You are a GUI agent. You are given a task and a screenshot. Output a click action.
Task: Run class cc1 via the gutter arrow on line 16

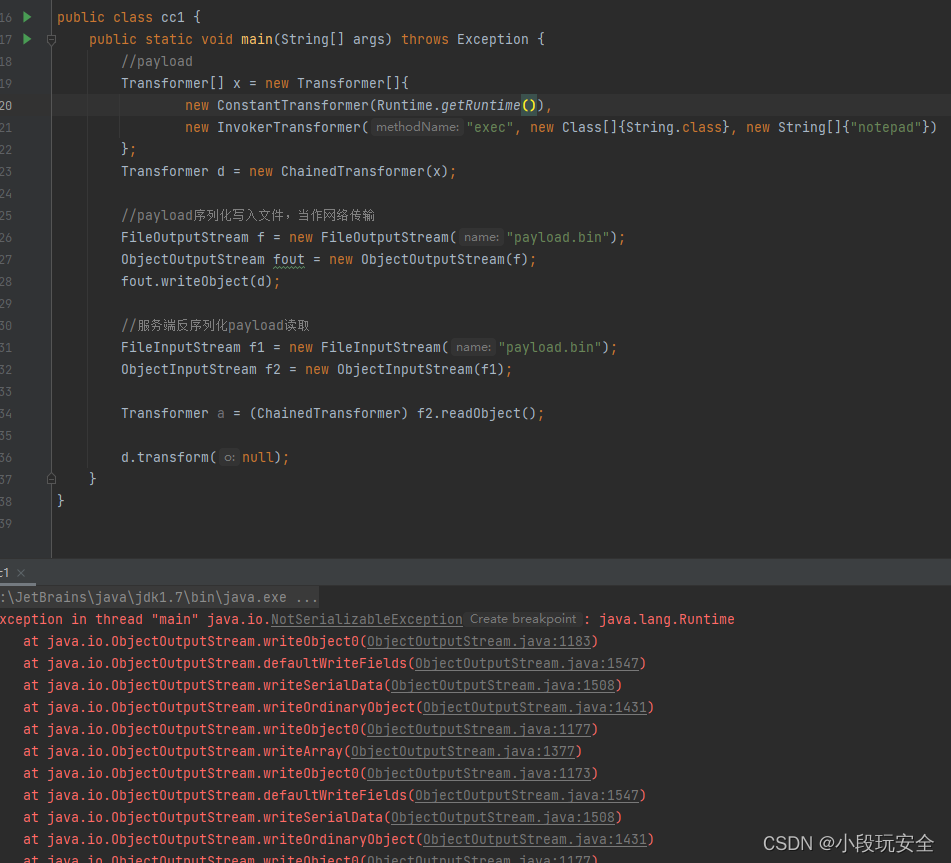[27, 17]
